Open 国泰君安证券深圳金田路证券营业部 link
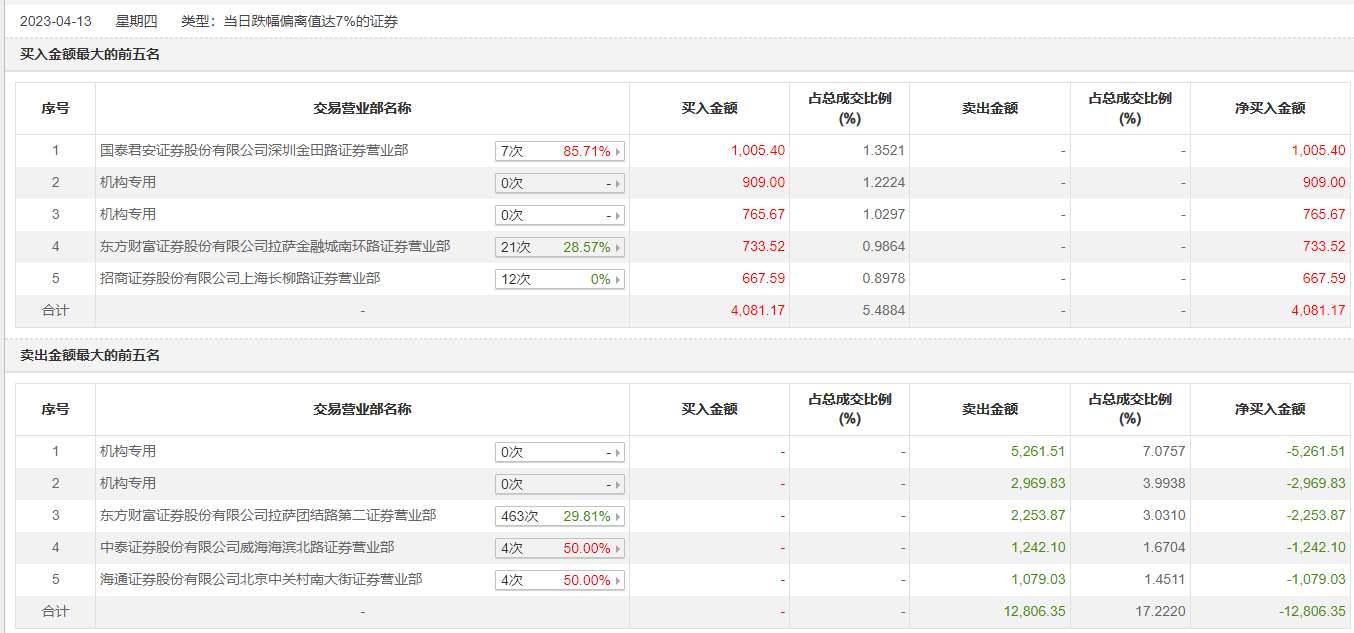 pyautogui.click(x=254, y=151)
